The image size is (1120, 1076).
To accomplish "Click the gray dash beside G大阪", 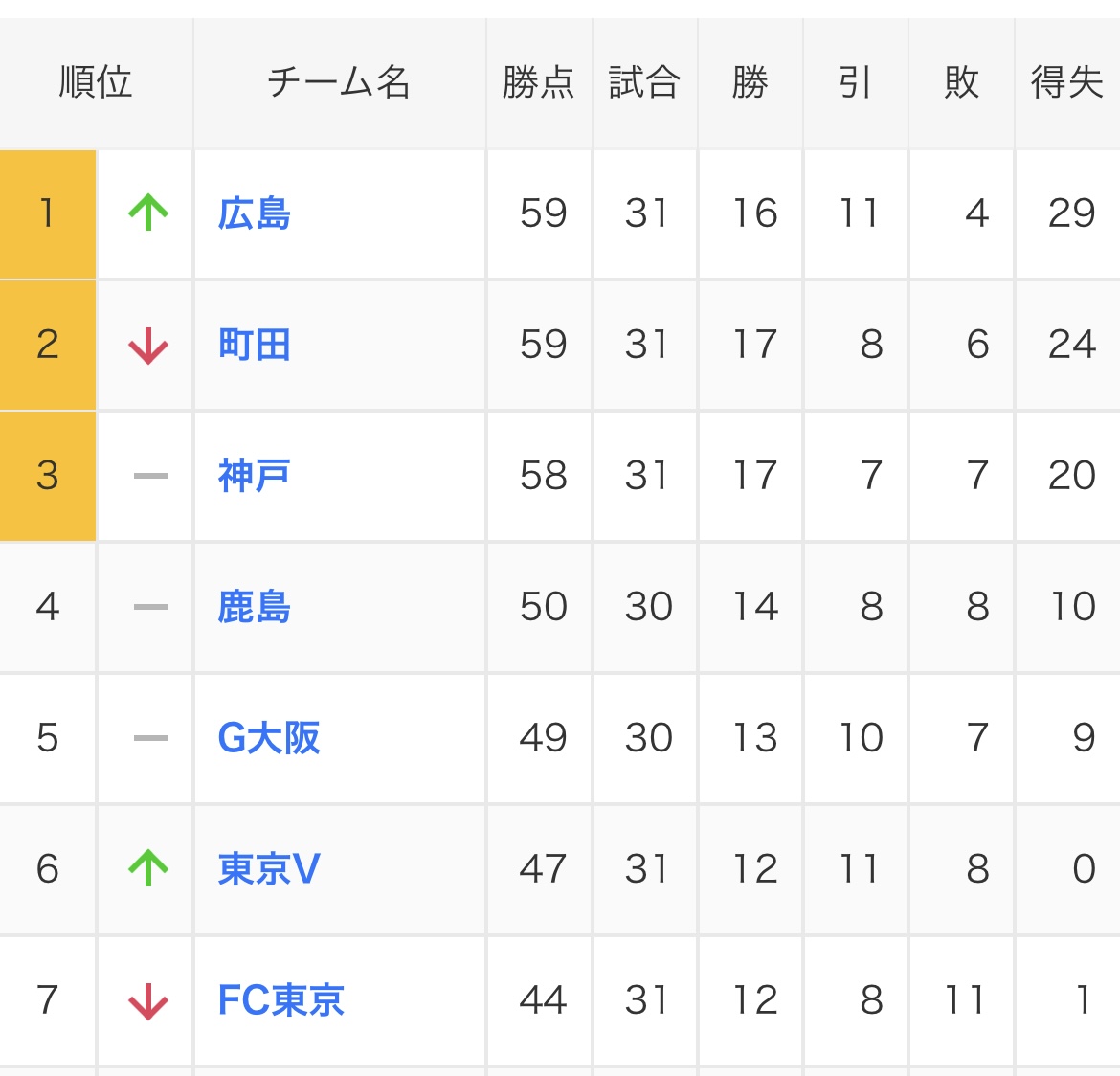I will 150,738.
